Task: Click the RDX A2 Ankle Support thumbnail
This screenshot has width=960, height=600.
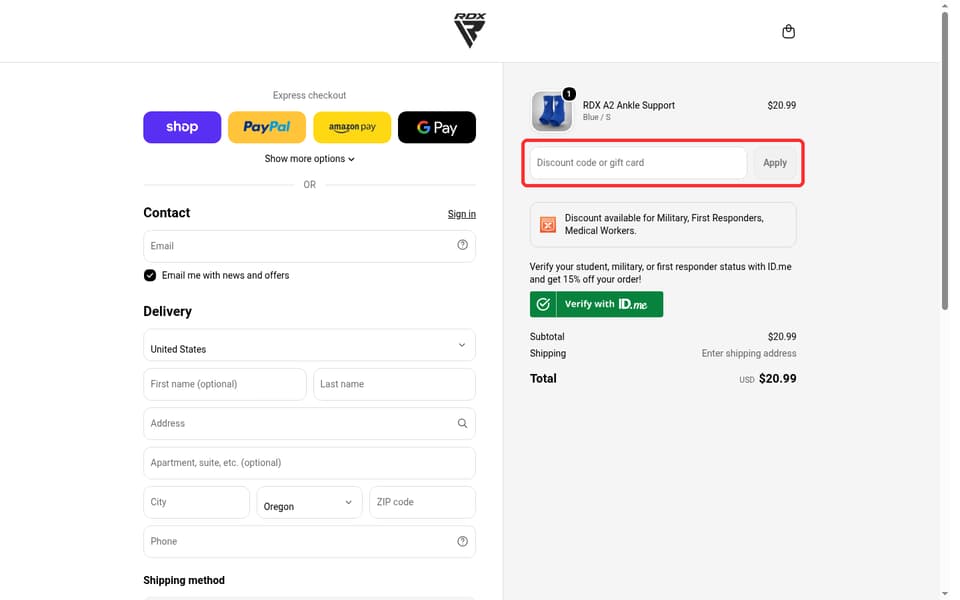Action: click(552, 111)
